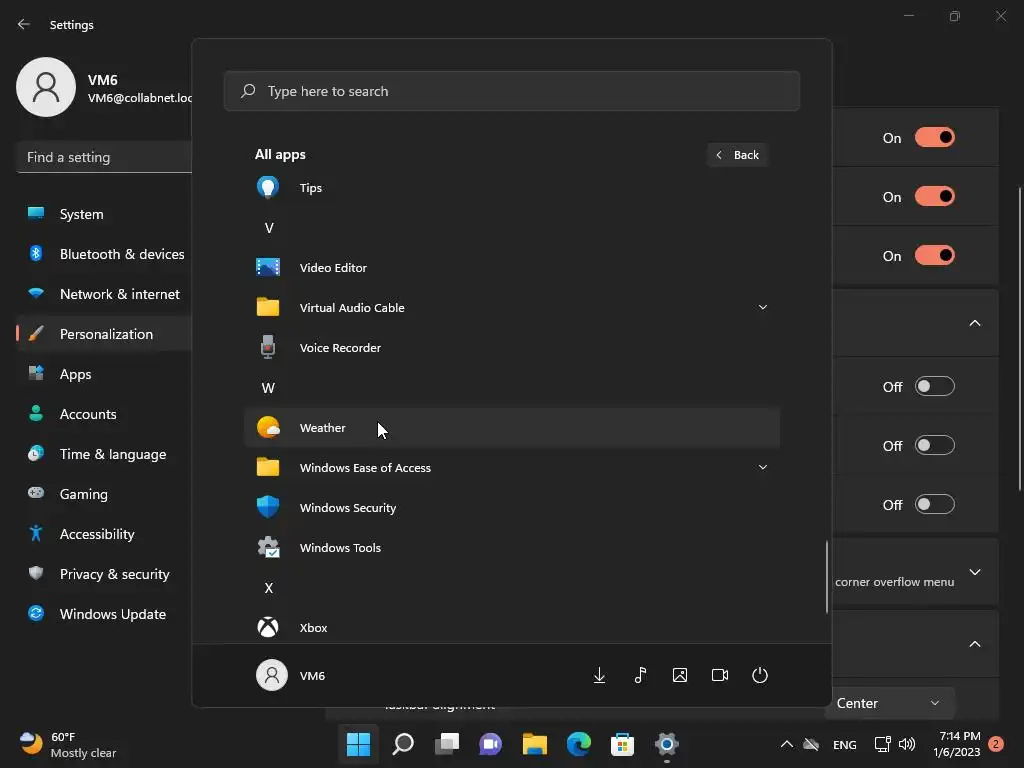Viewport: 1024px width, 768px height.
Task: Open Downloads folder icon in Start footer
Action: (599, 675)
